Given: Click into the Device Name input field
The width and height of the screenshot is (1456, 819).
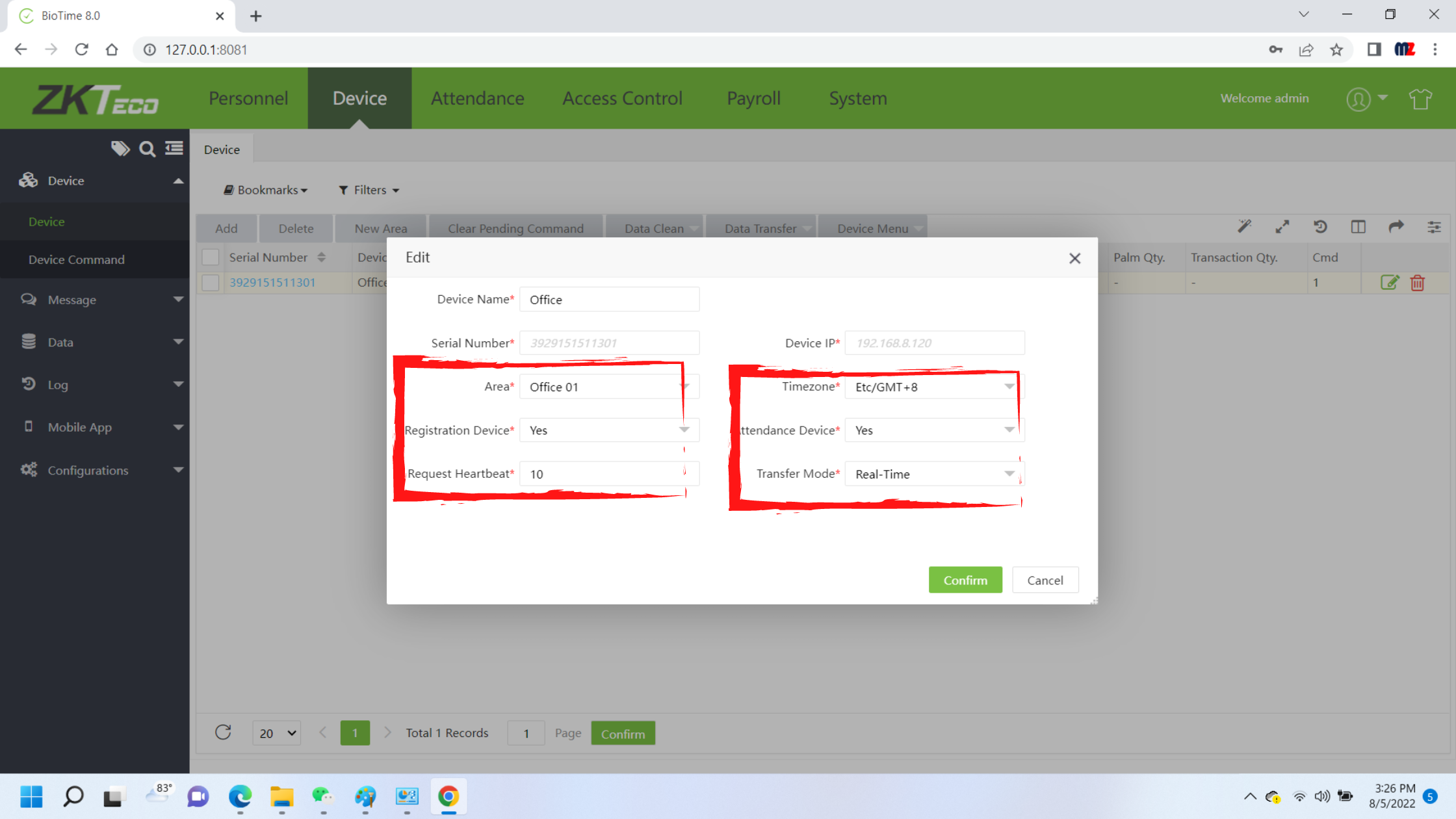Looking at the screenshot, I should coord(609,300).
